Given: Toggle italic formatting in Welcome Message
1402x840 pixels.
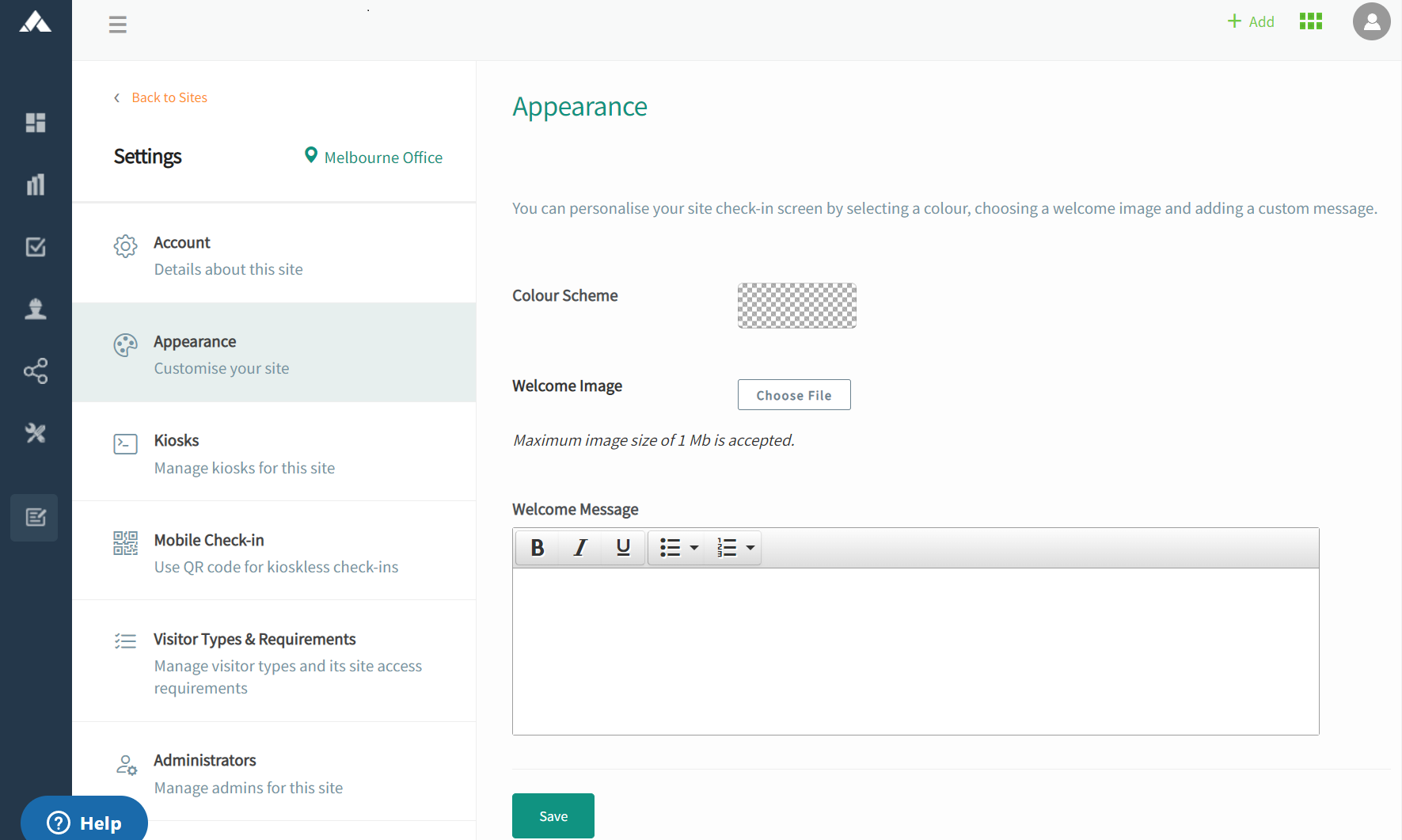Looking at the screenshot, I should pyautogui.click(x=580, y=548).
